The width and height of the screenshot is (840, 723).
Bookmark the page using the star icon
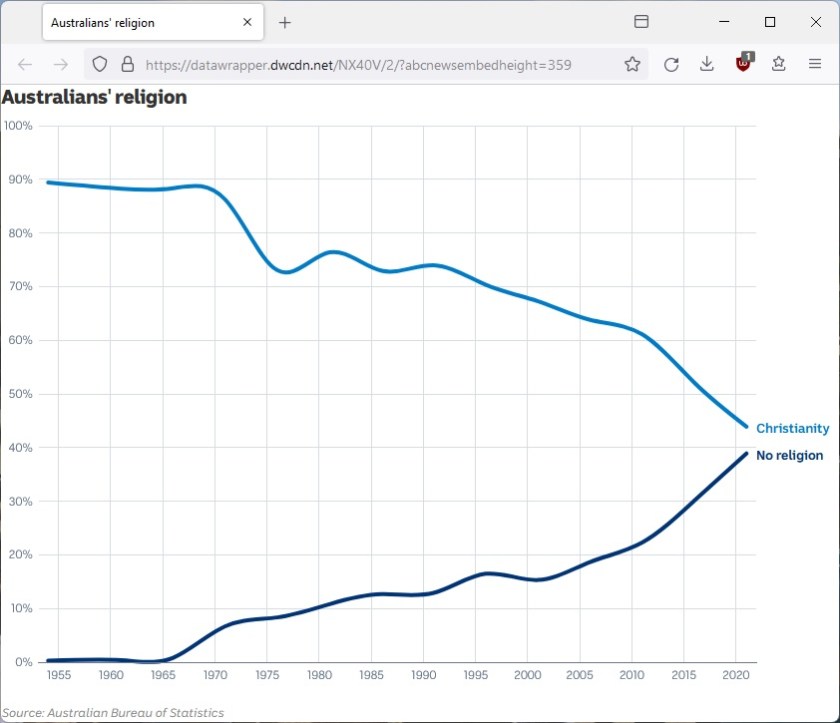click(632, 64)
